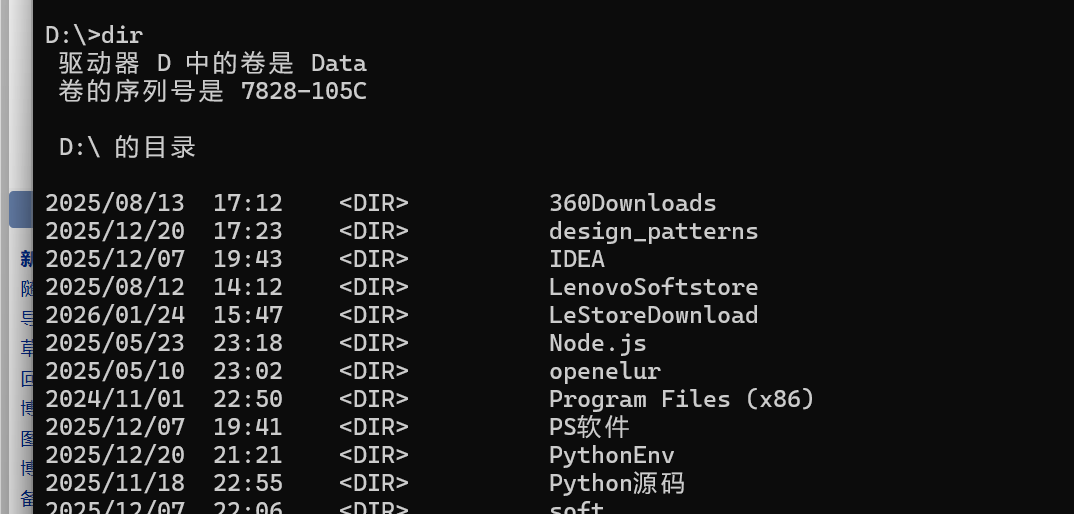
Task: Click the volume serial number 7828-105C
Action: 304,91
